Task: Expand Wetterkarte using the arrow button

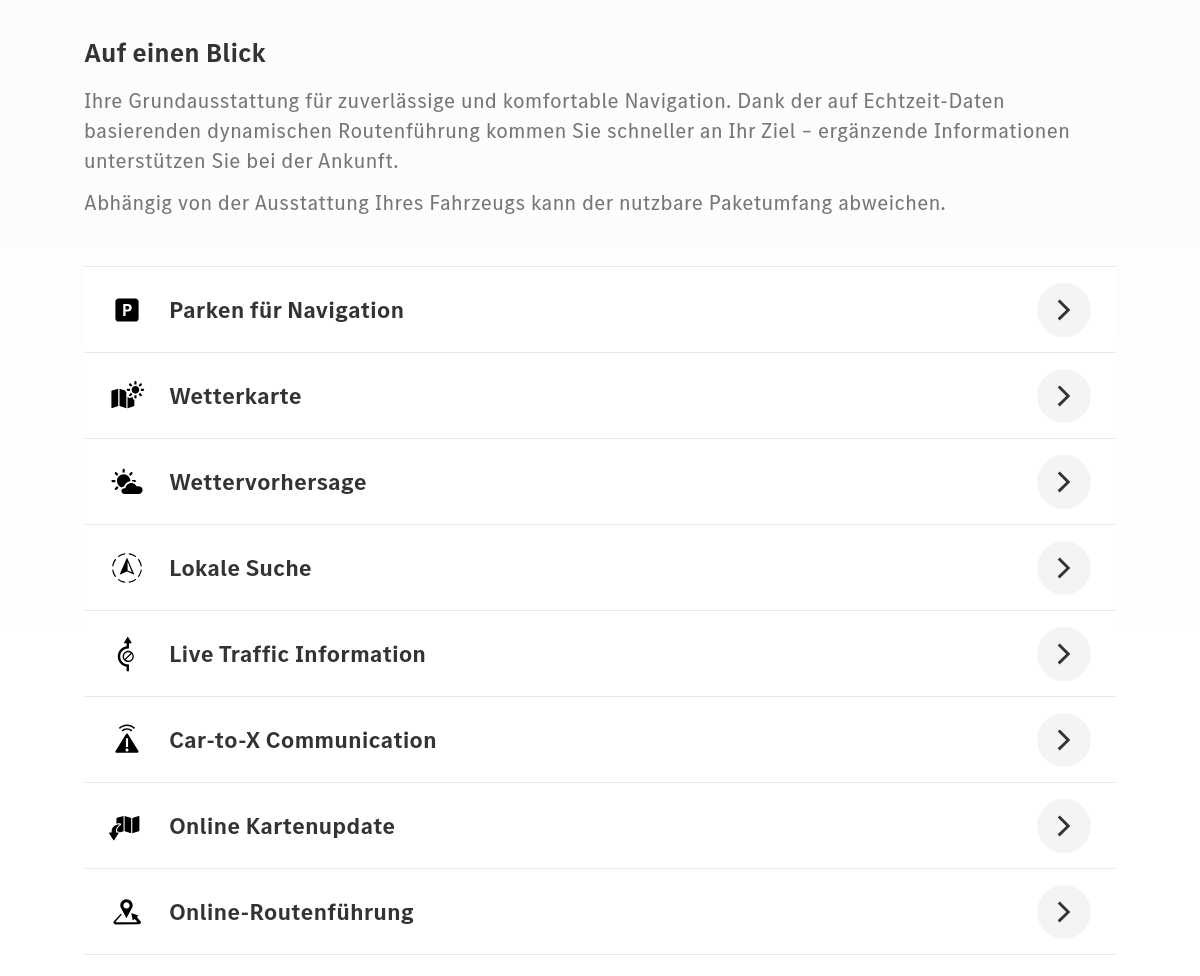Action: (x=1064, y=396)
